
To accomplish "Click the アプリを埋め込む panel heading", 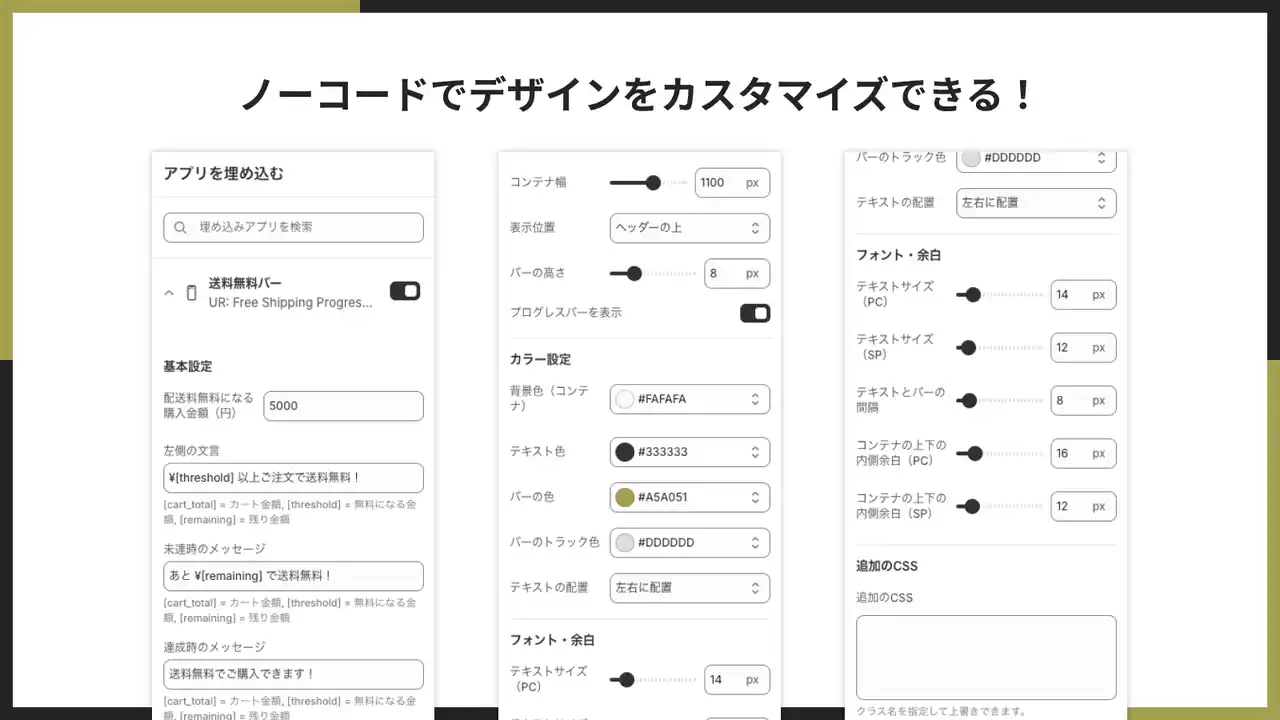I will point(224,174).
